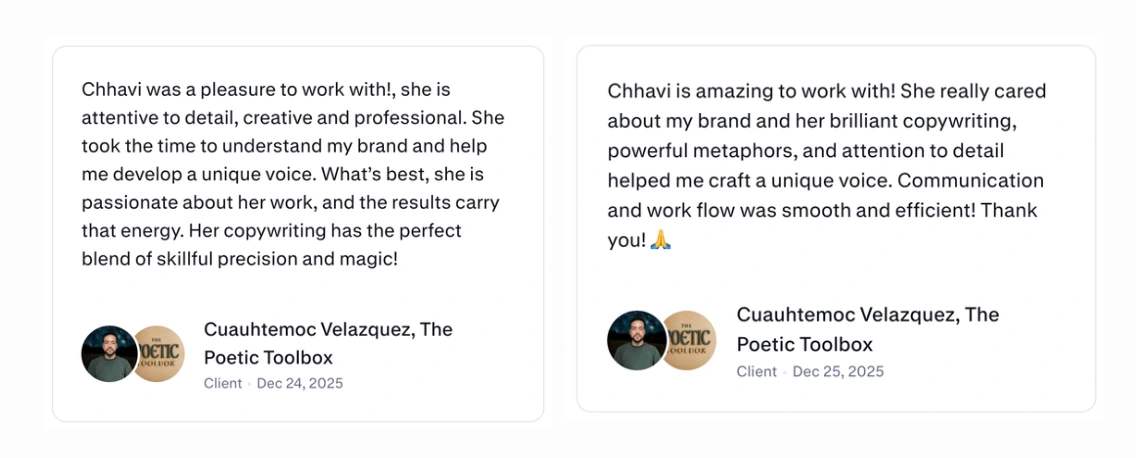1136x458 pixels.
Task: Click the 'that energy. Her copywriting has the perfect' line
Action: click(x=283, y=231)
